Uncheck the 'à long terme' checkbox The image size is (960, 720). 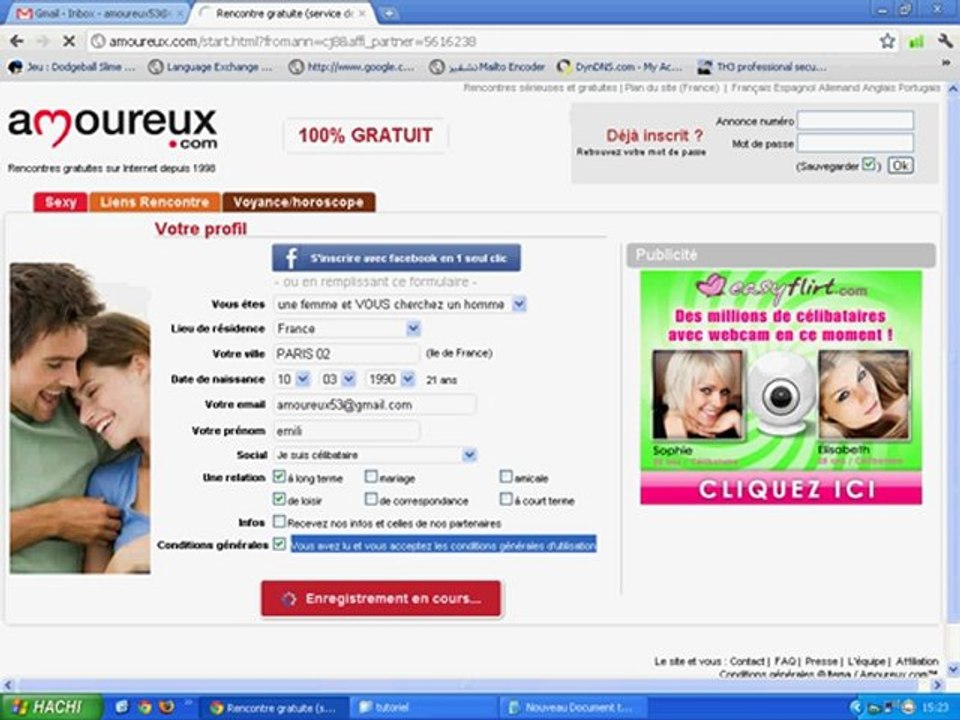coord(279,476)
